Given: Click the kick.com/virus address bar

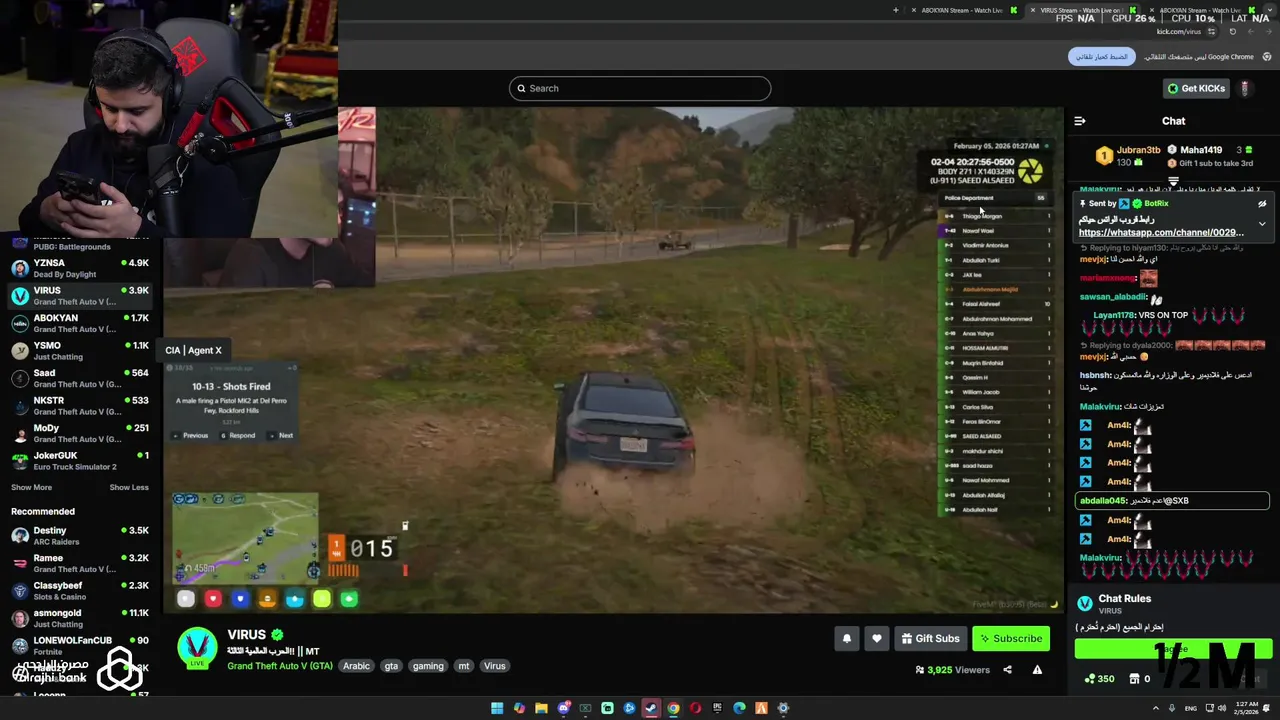Looking at the screenshot, I should coord(1179,31).
